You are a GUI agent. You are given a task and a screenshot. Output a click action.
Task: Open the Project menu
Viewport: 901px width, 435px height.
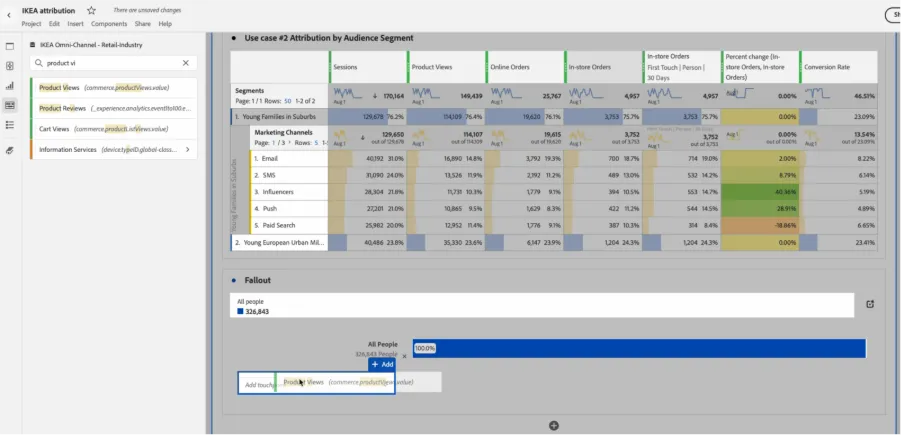click(32, 24)
